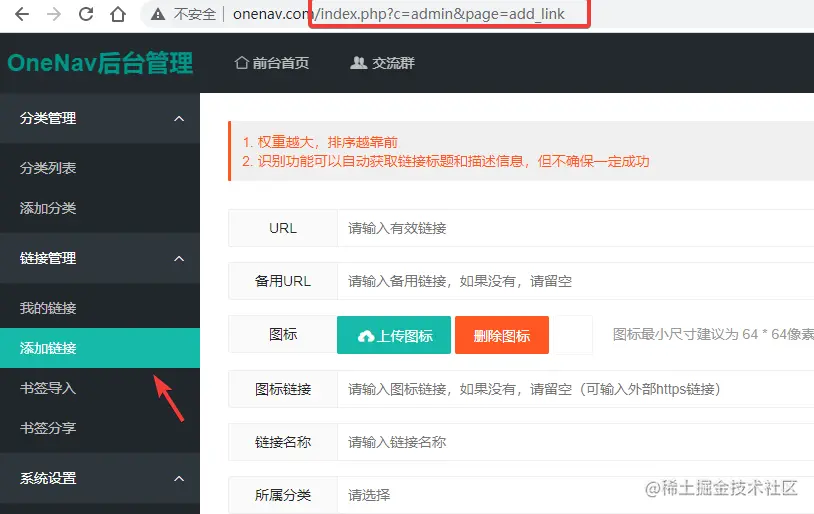Open the 所属分类 请选择 dropdown
This screenshot has width=814, height=514.
576,495
